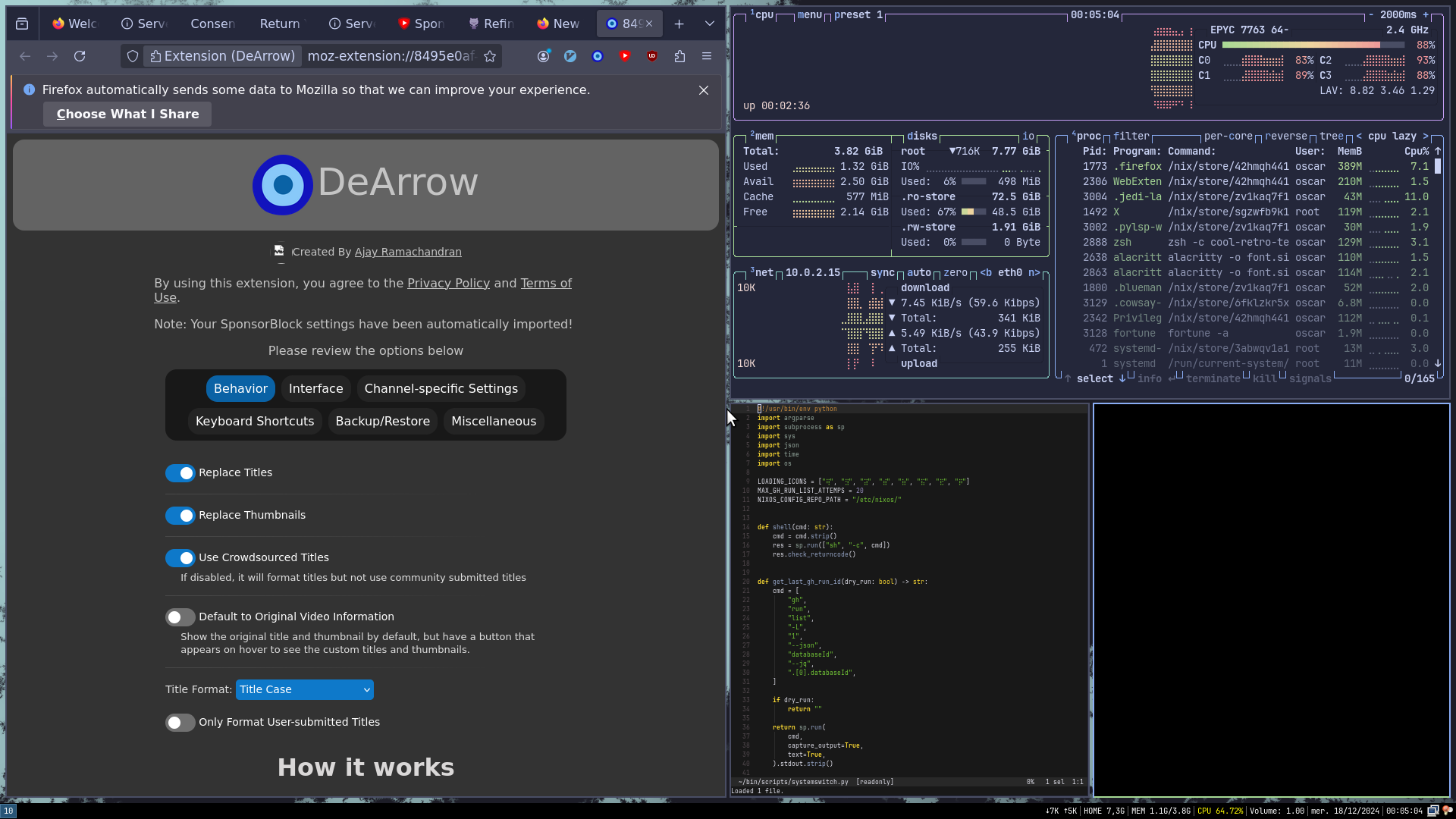Click btop terminate process option
Image resolution: width=1456 pixels, height=819 pixels.
coord(1213,379)
